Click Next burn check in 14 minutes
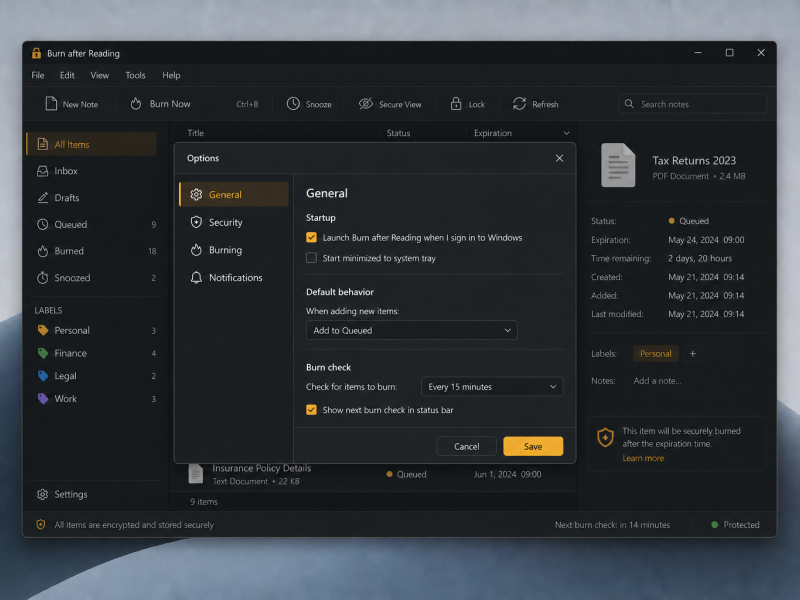Screen dimensions: 800x600 (x=612, y=524)
